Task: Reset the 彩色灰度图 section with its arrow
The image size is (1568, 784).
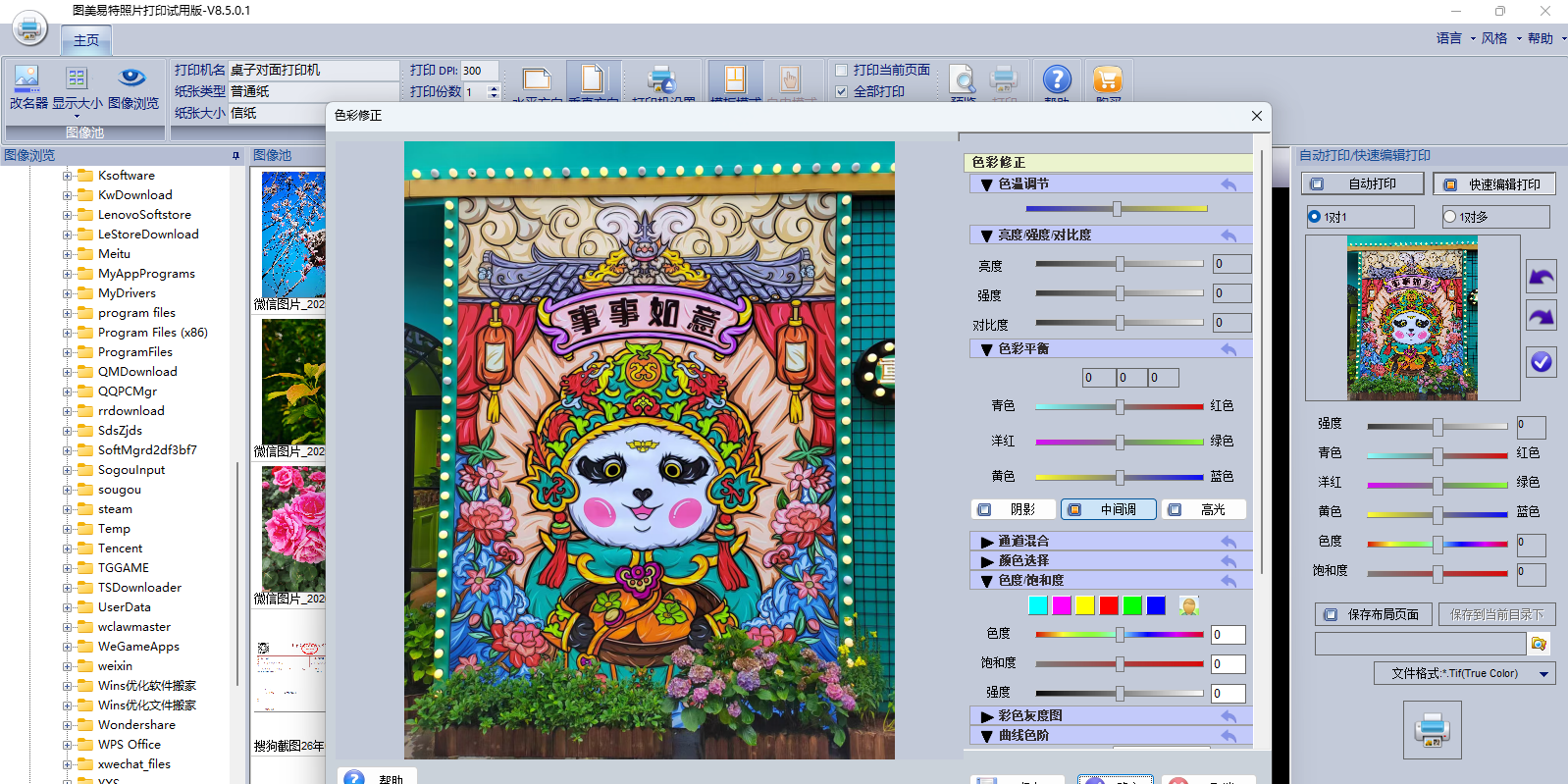Action: click(x=1228, y=716)
